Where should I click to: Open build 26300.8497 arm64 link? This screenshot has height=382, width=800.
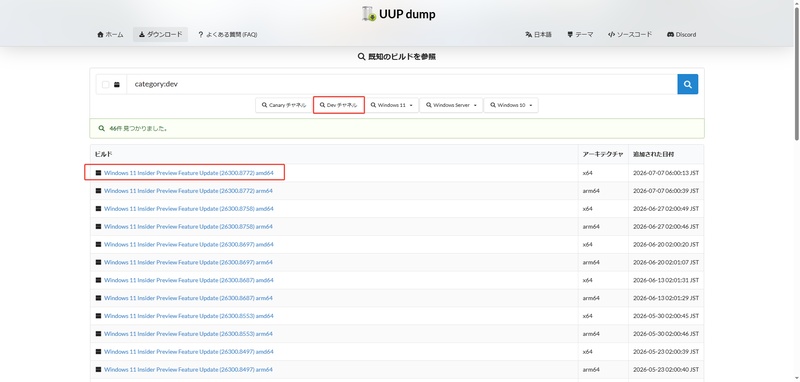tap(188, 369)
